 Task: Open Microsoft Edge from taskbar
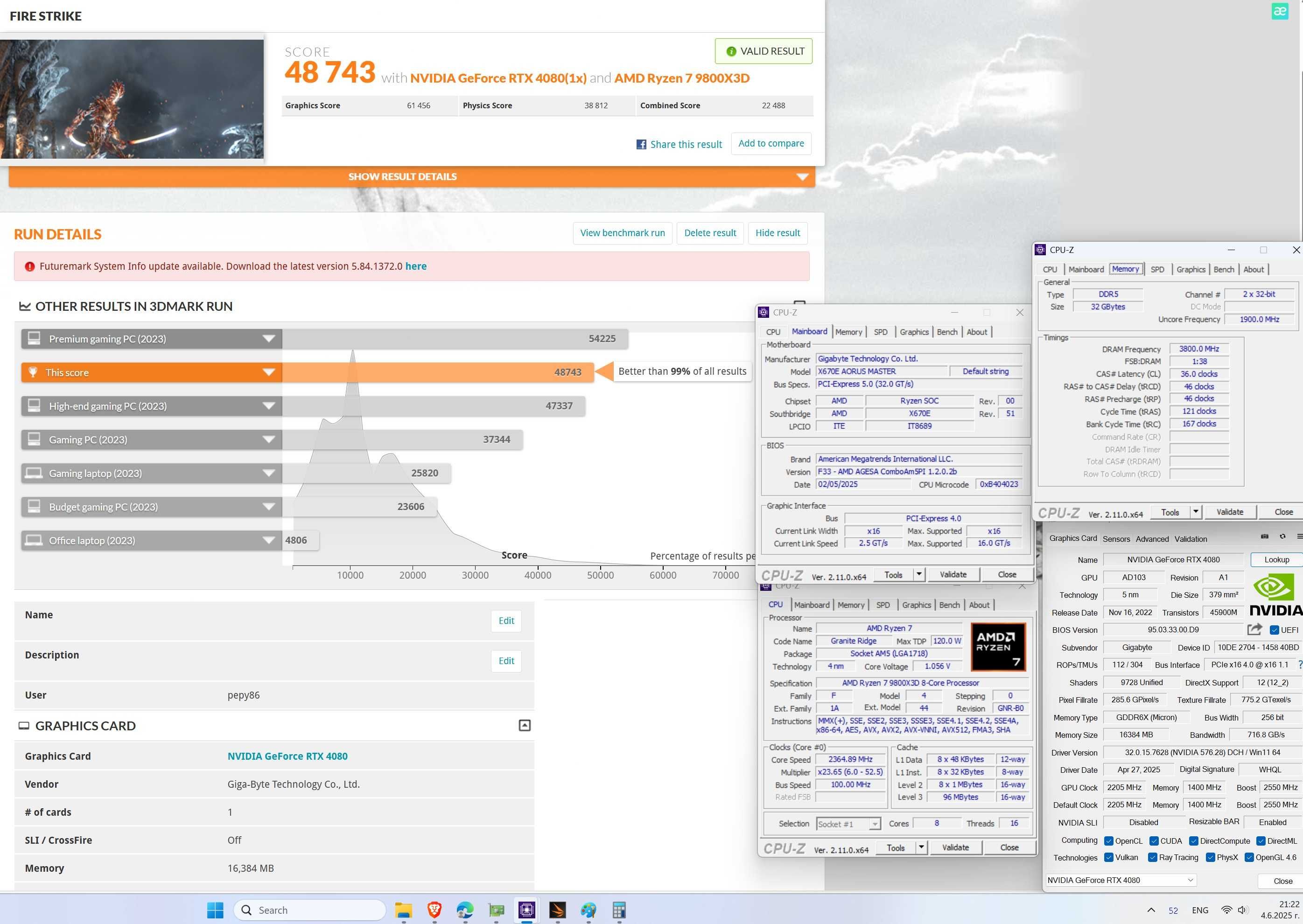click(465, 910)
